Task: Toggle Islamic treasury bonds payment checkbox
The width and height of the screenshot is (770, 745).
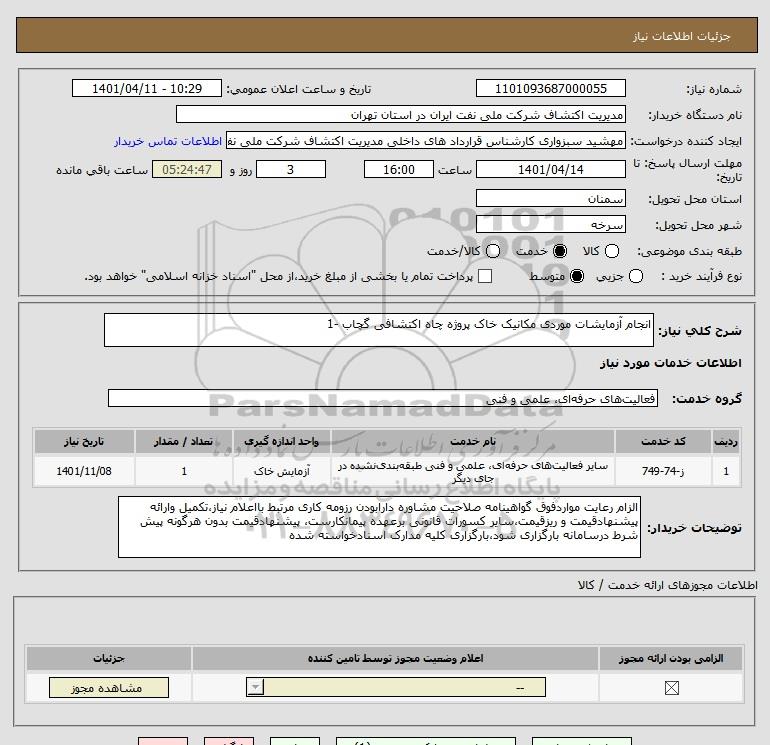Action: [485, 276]
